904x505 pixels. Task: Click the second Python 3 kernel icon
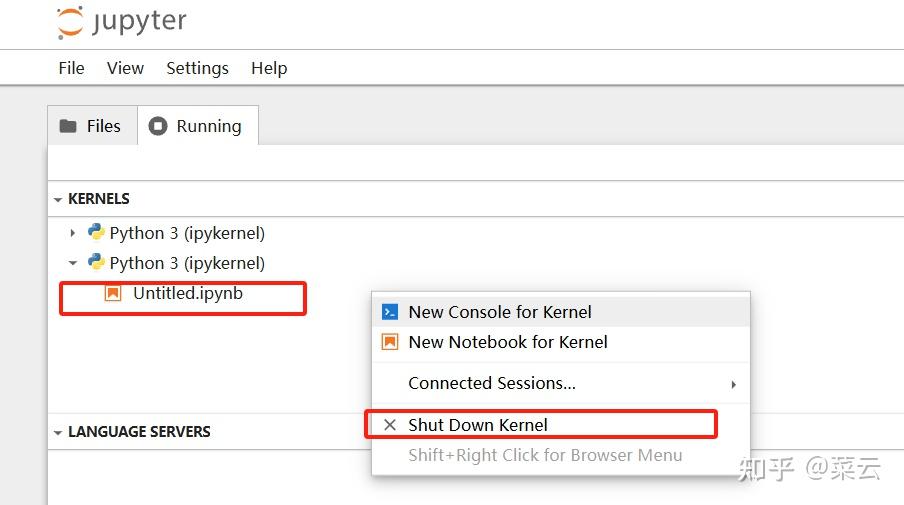[x=96, y=263]
